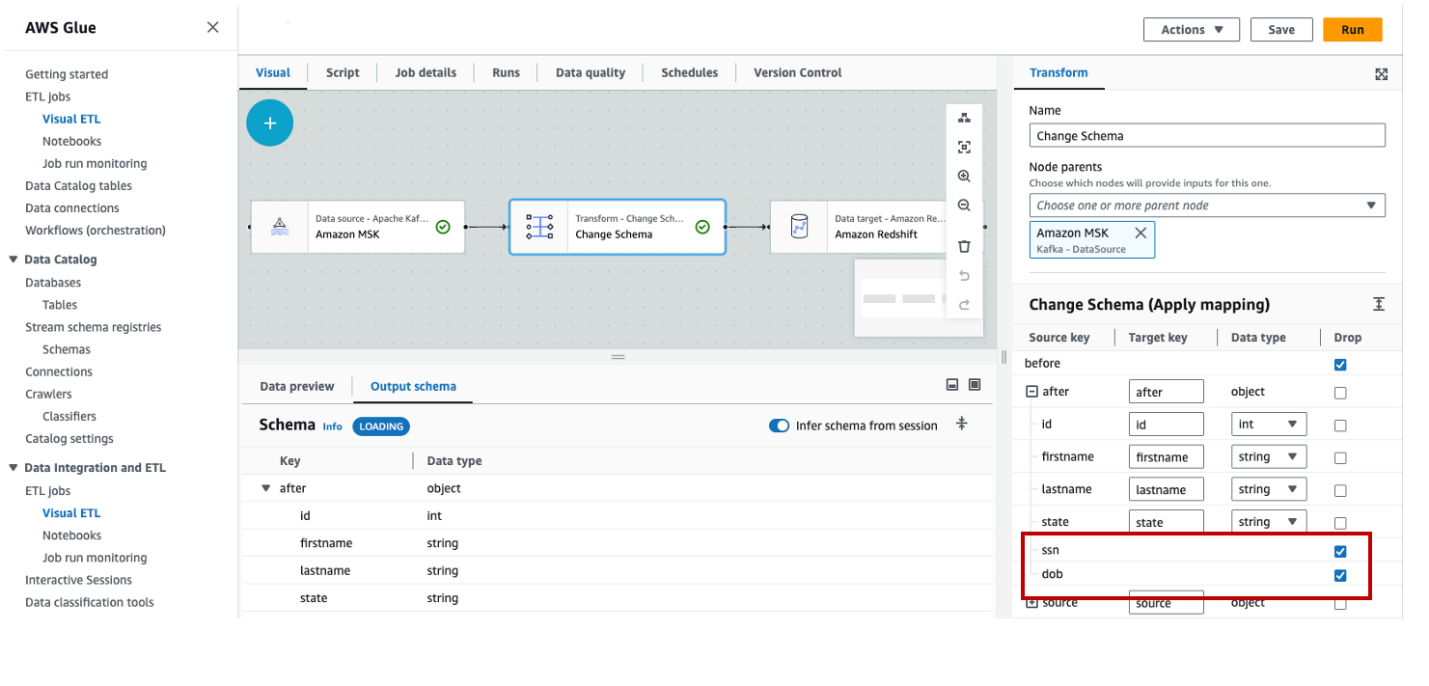Open the Job details tab

pos(426,72)
